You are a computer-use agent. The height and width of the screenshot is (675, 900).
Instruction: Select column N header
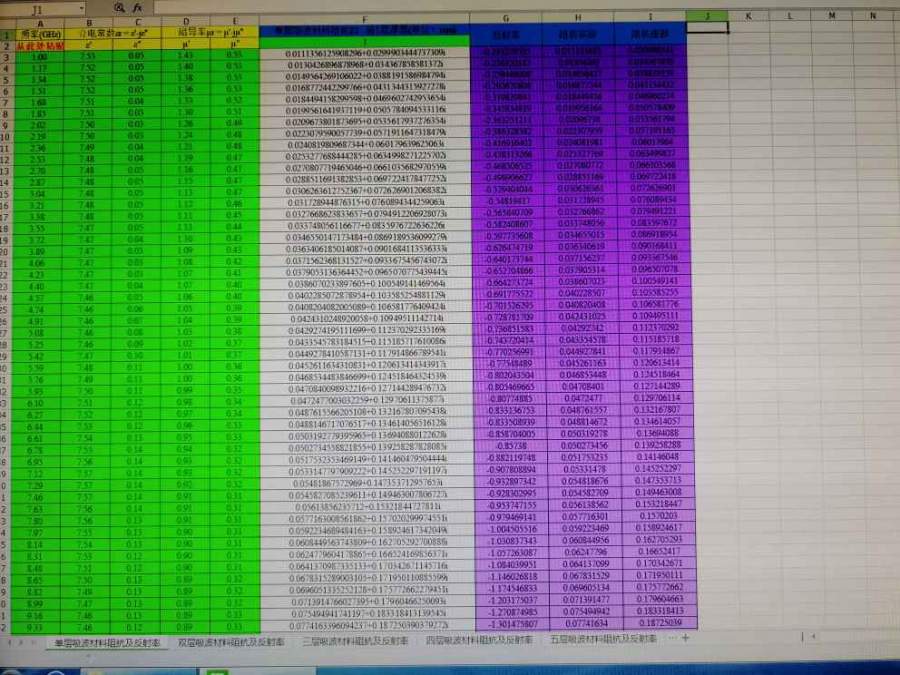tap(873, 16)
